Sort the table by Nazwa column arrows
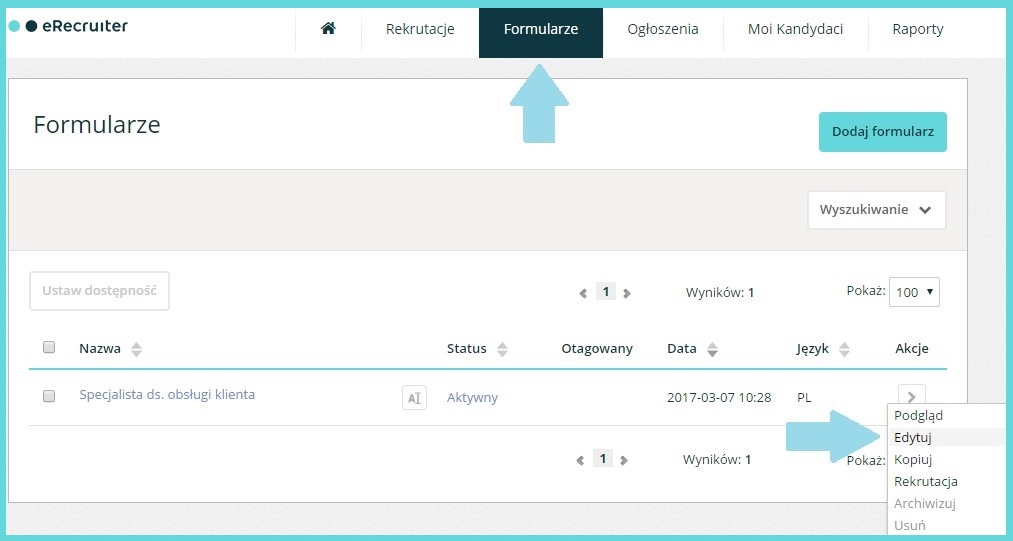The height and width of the screenshot is (541, 1013). tap(137, 349)
